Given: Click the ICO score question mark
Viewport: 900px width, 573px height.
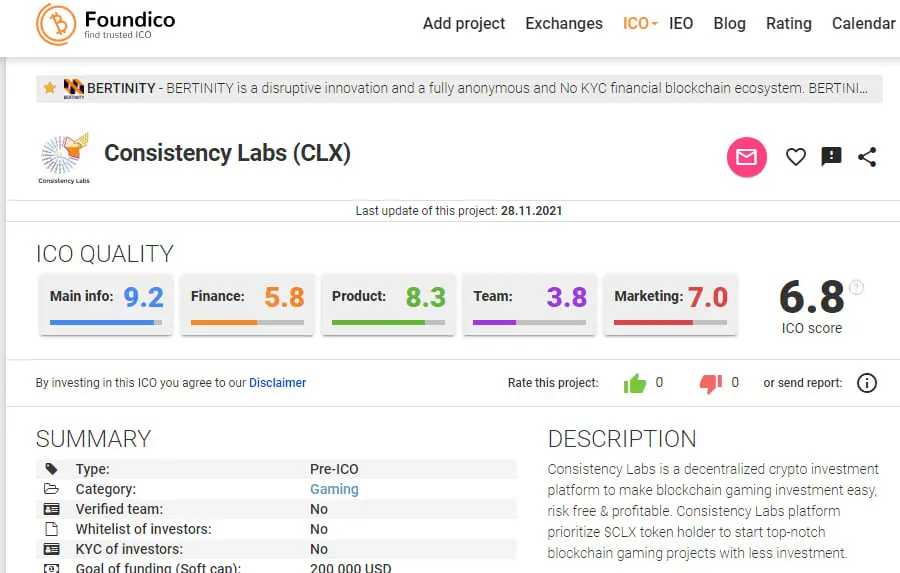Looking at the screenshot, I should tap(856, 287).
